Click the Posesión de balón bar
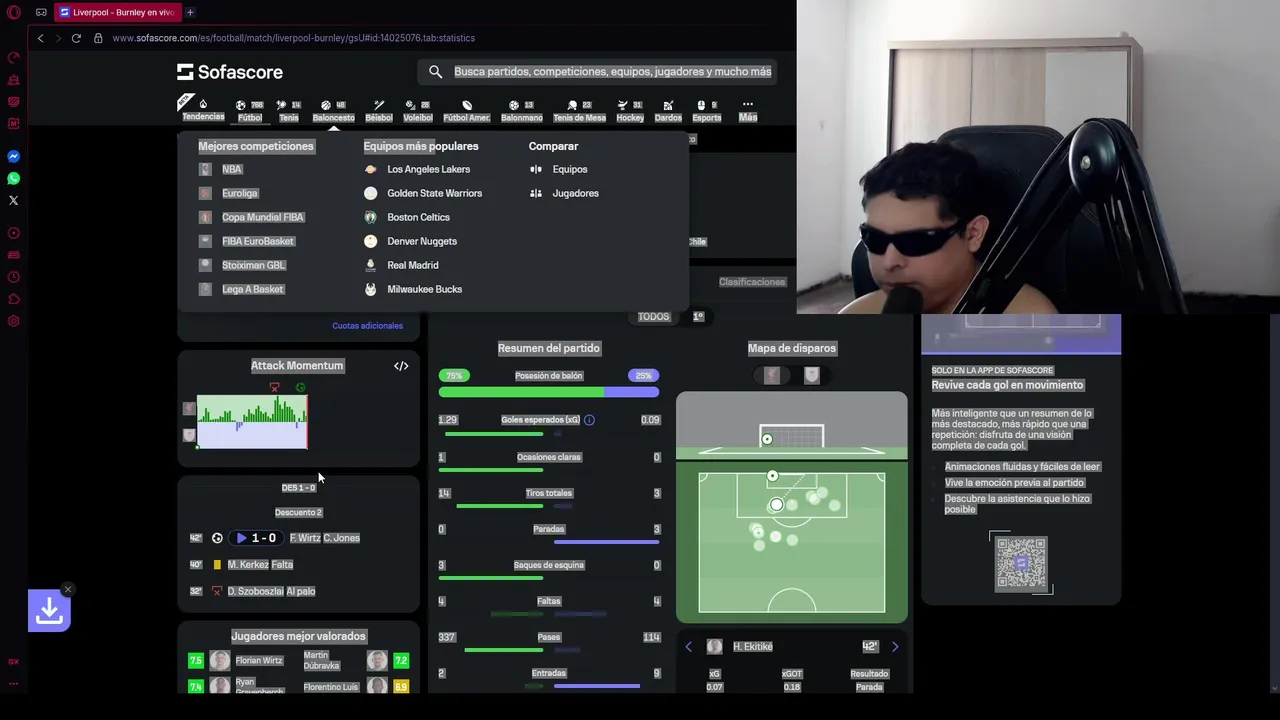This screenshot has height=720, width=1280. click(x=548, y=392)
